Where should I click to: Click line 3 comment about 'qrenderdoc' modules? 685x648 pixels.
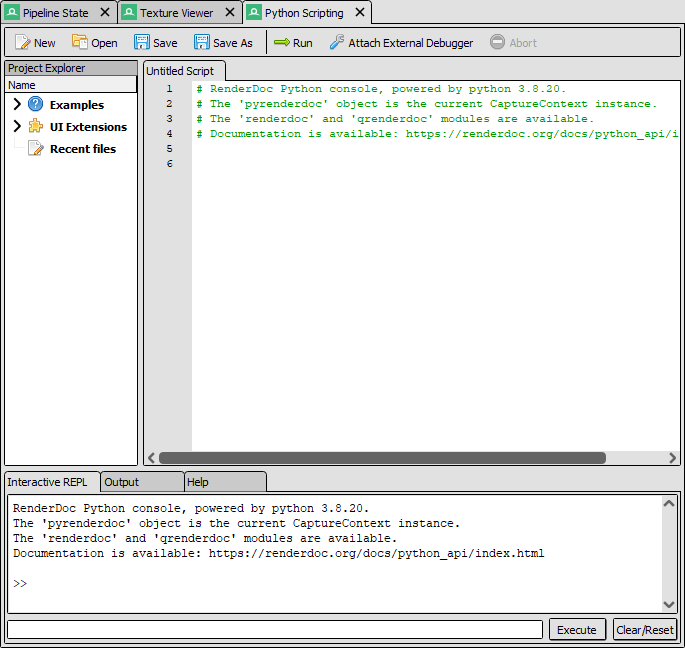[x=395, y=119]
